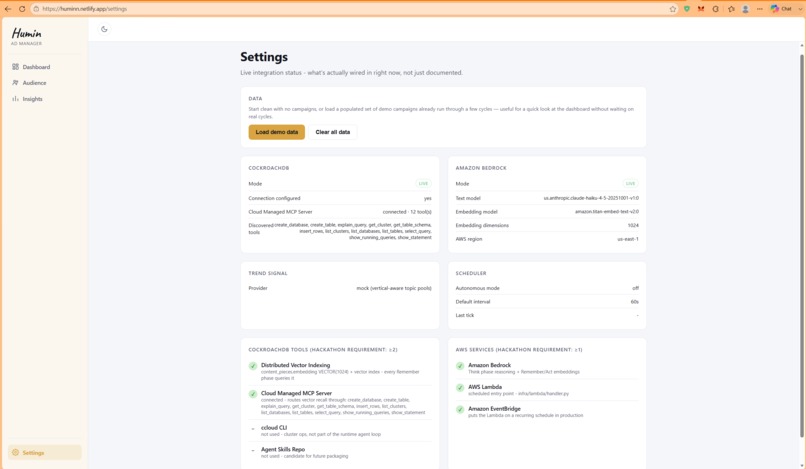Click the text model value claude-haiku-4-5
Image resolution: width=806 pixels, height=469 pixels.
[x=591, y=198]
